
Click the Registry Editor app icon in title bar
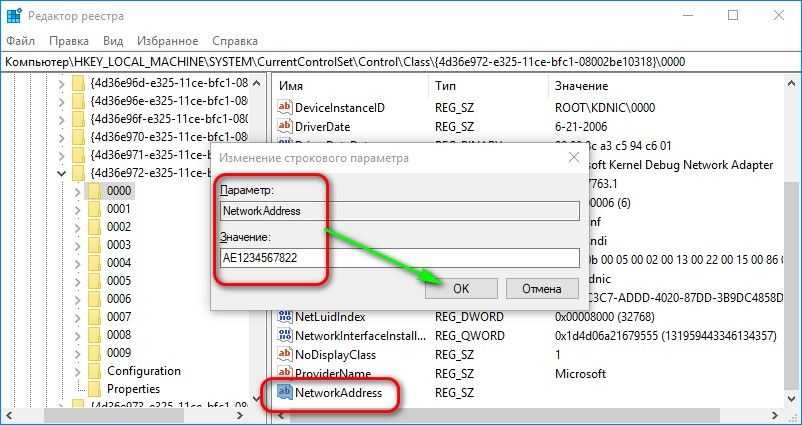click(x=14, y=16)
